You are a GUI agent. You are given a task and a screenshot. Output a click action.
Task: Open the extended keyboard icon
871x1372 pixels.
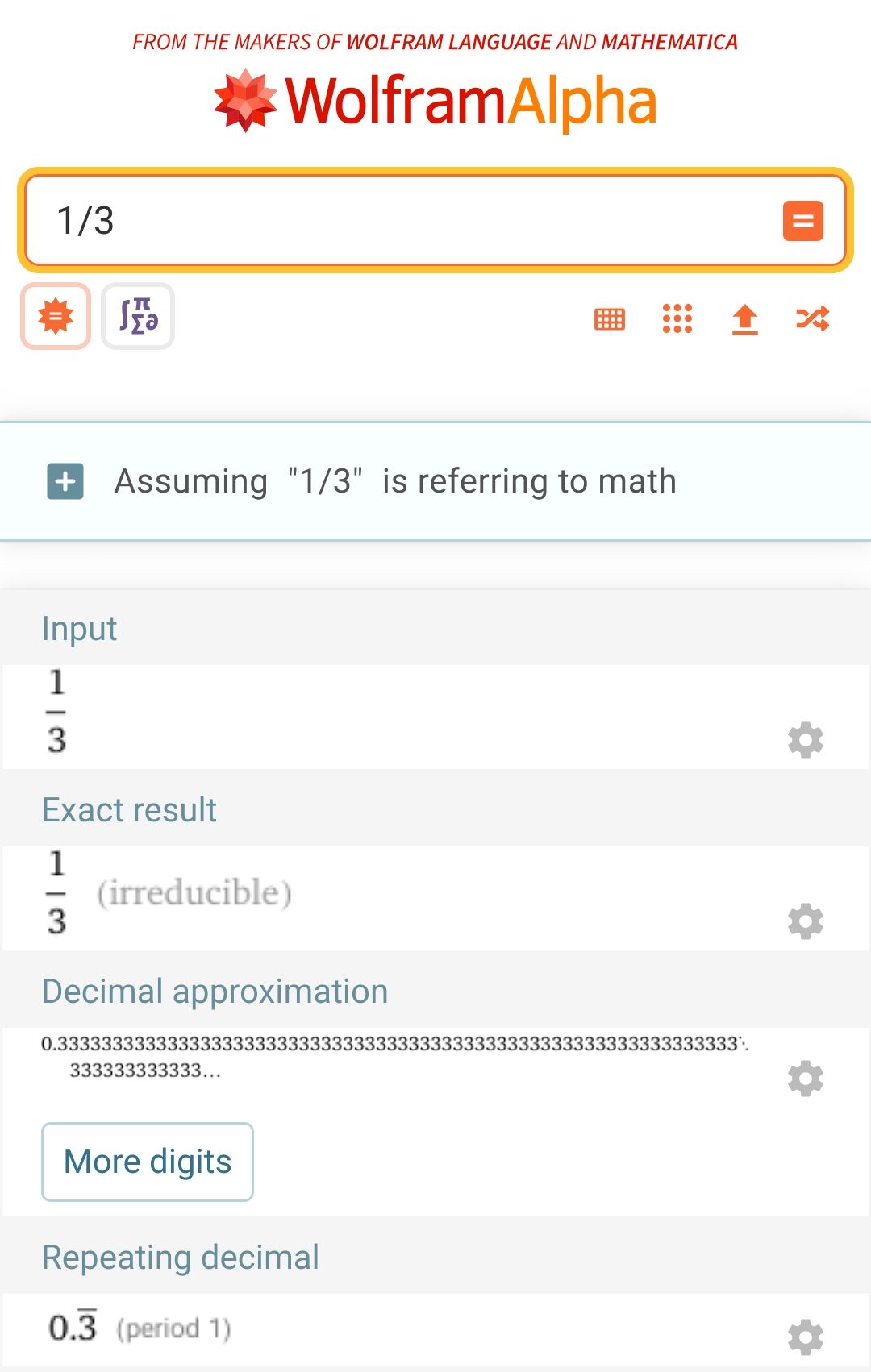[x=610, y=319]
